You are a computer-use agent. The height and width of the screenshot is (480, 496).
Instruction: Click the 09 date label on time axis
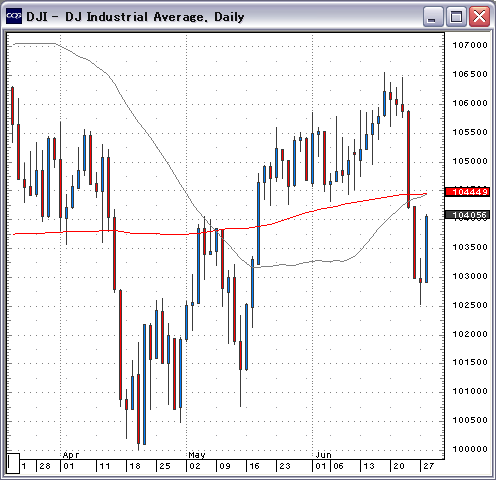(x=225, y=466)
